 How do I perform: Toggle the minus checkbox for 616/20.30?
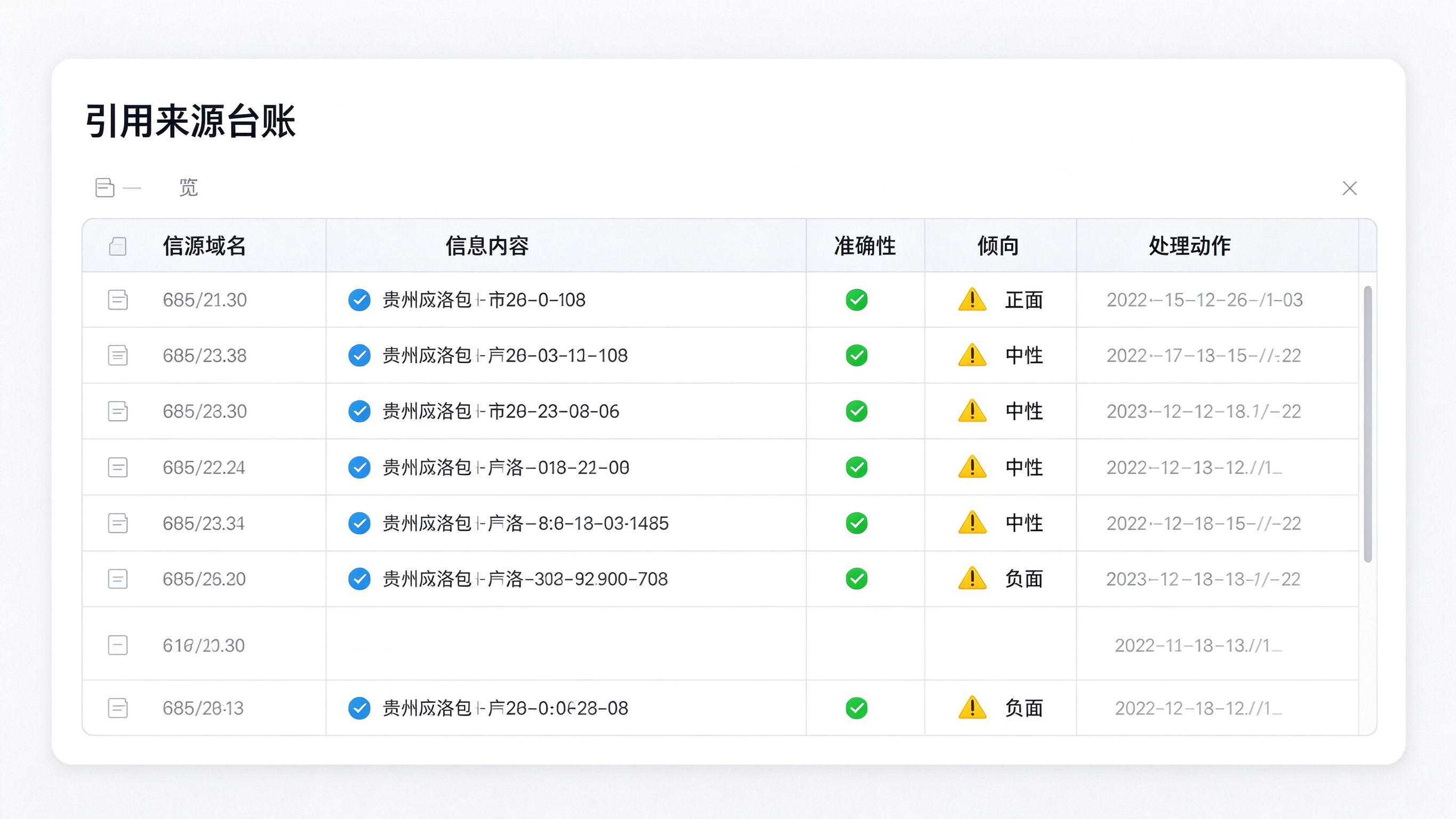(x=117, y=645)
